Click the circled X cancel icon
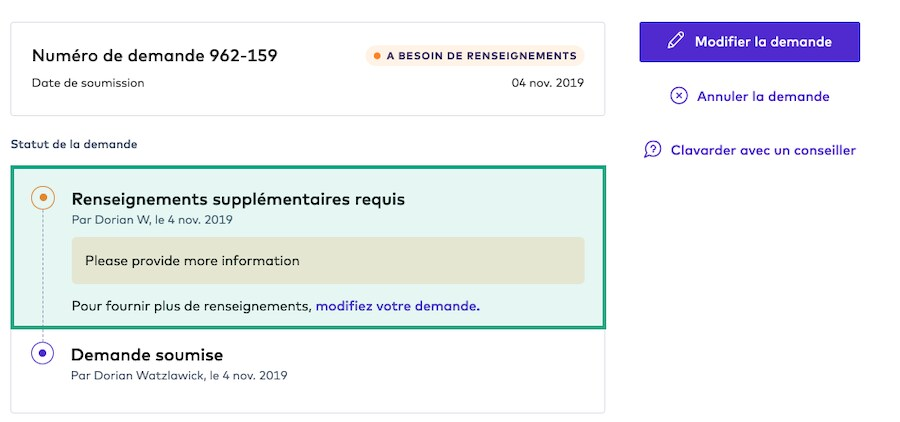Image resolution: width=900 pixels, height=422 pixels. 679,96
